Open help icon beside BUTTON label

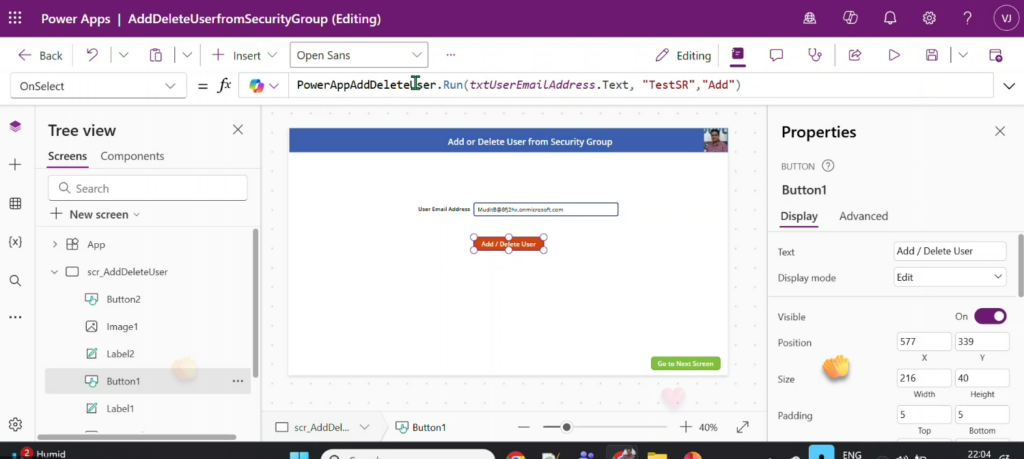tap(828, 166)
